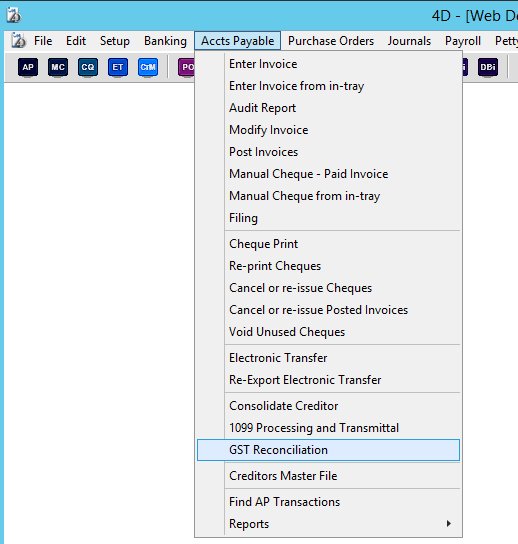The width and height of the screenshot is (518, 544).
Task: Open the Purchase Orders menu
Action: pos(331,41)
